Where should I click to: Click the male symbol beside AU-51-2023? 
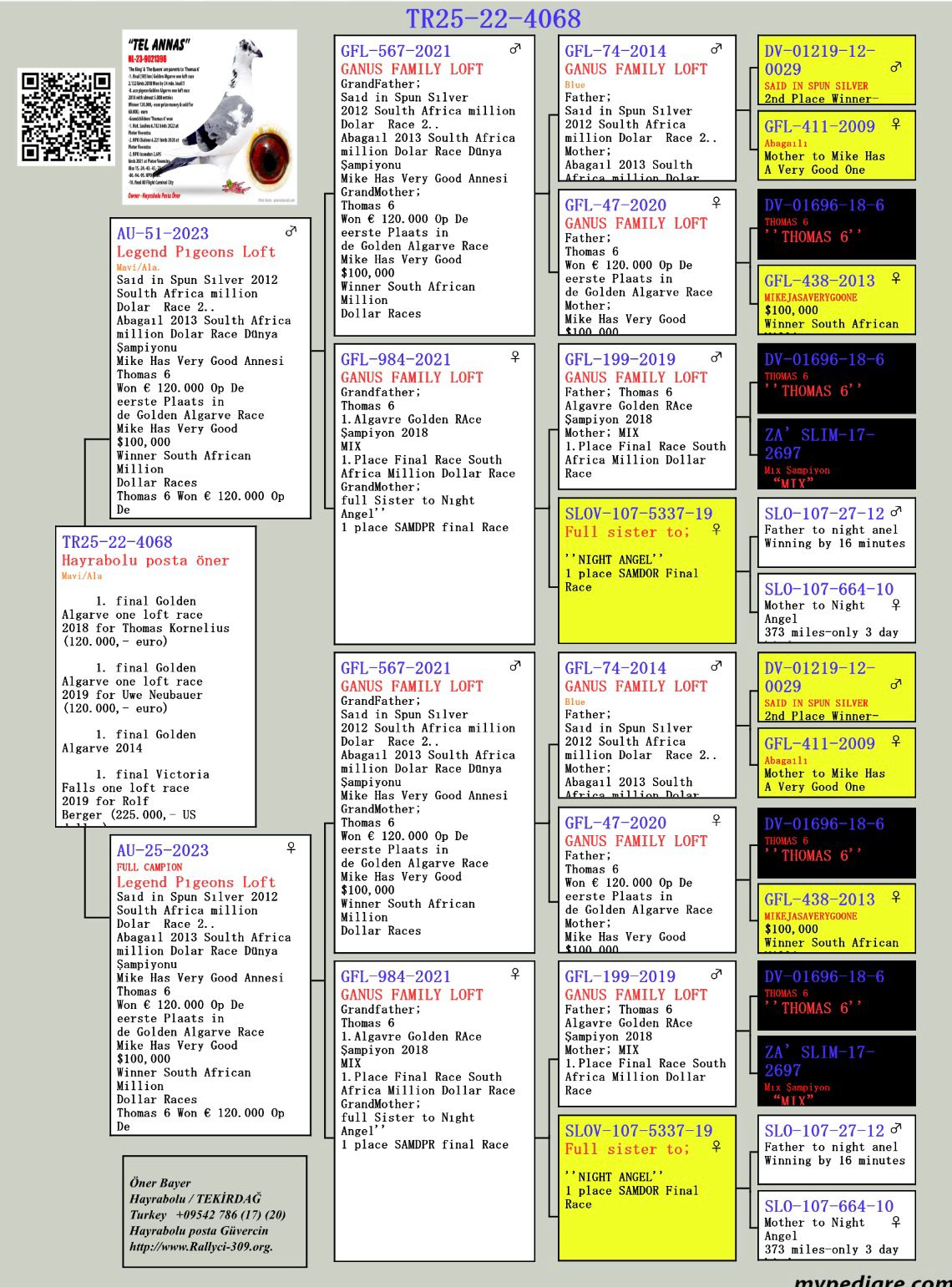point(291,231)
